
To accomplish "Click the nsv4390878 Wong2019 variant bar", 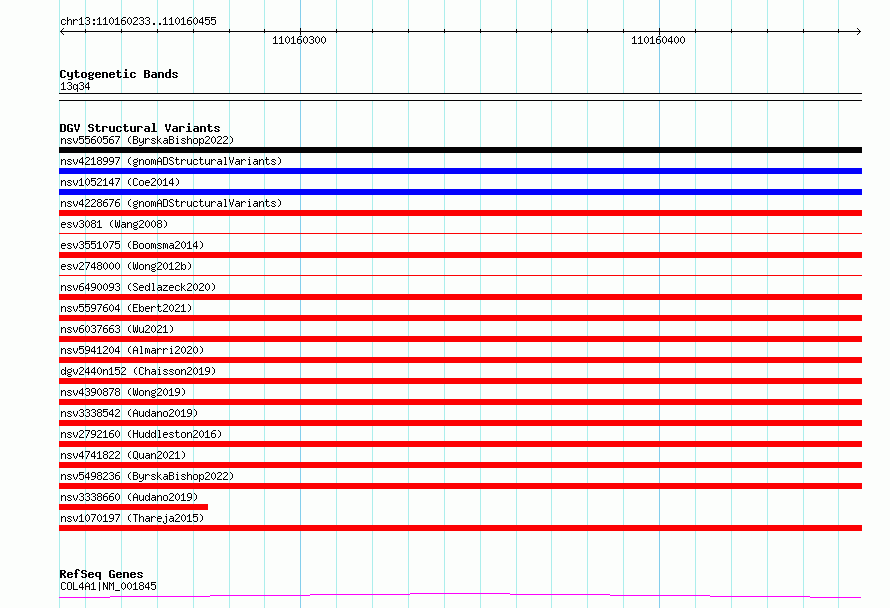I will coord(460,402).
